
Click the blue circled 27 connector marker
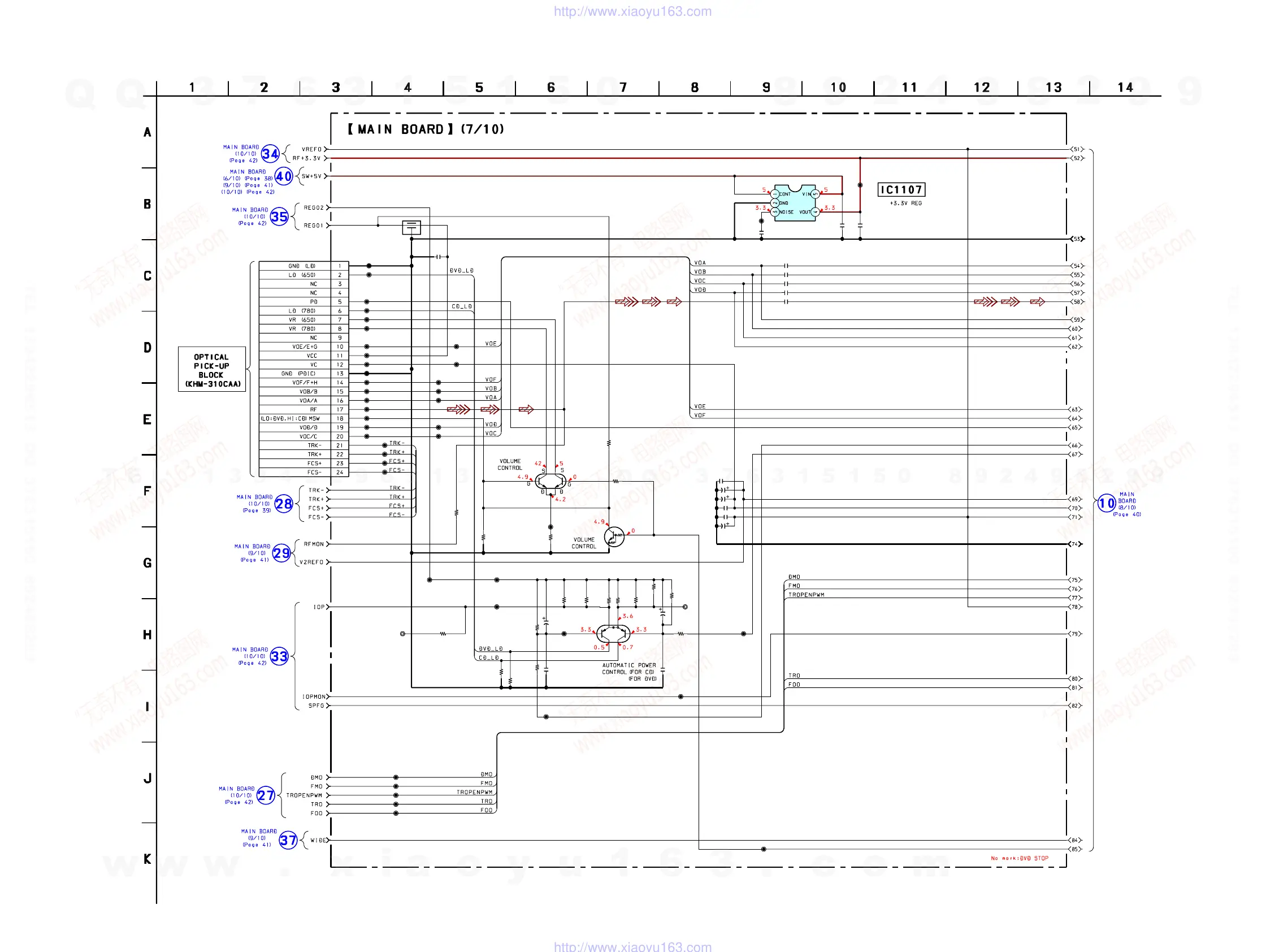click(266, 795)
